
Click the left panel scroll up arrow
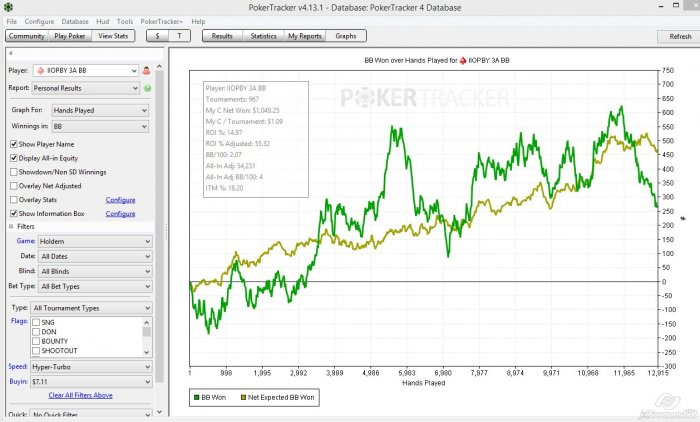coord(159,67)
